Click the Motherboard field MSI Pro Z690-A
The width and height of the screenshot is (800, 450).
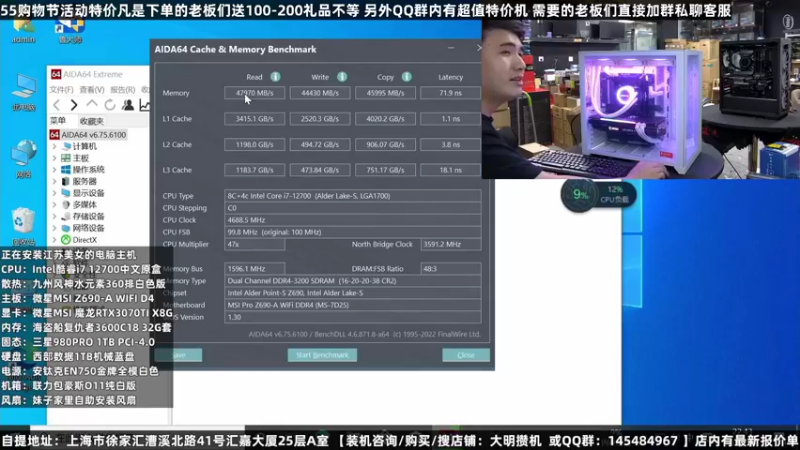[x=353, y=305]
